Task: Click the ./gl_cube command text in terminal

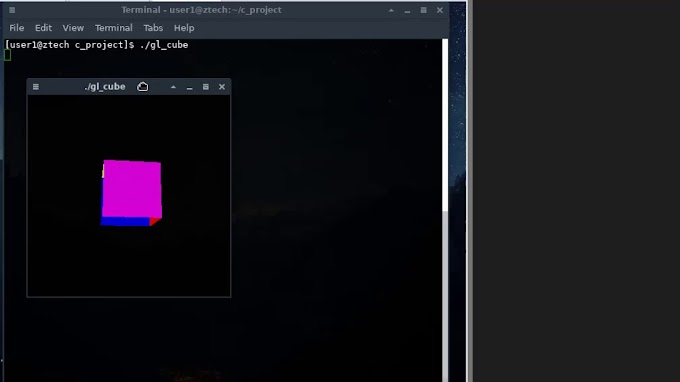Action: click(164, 45)
